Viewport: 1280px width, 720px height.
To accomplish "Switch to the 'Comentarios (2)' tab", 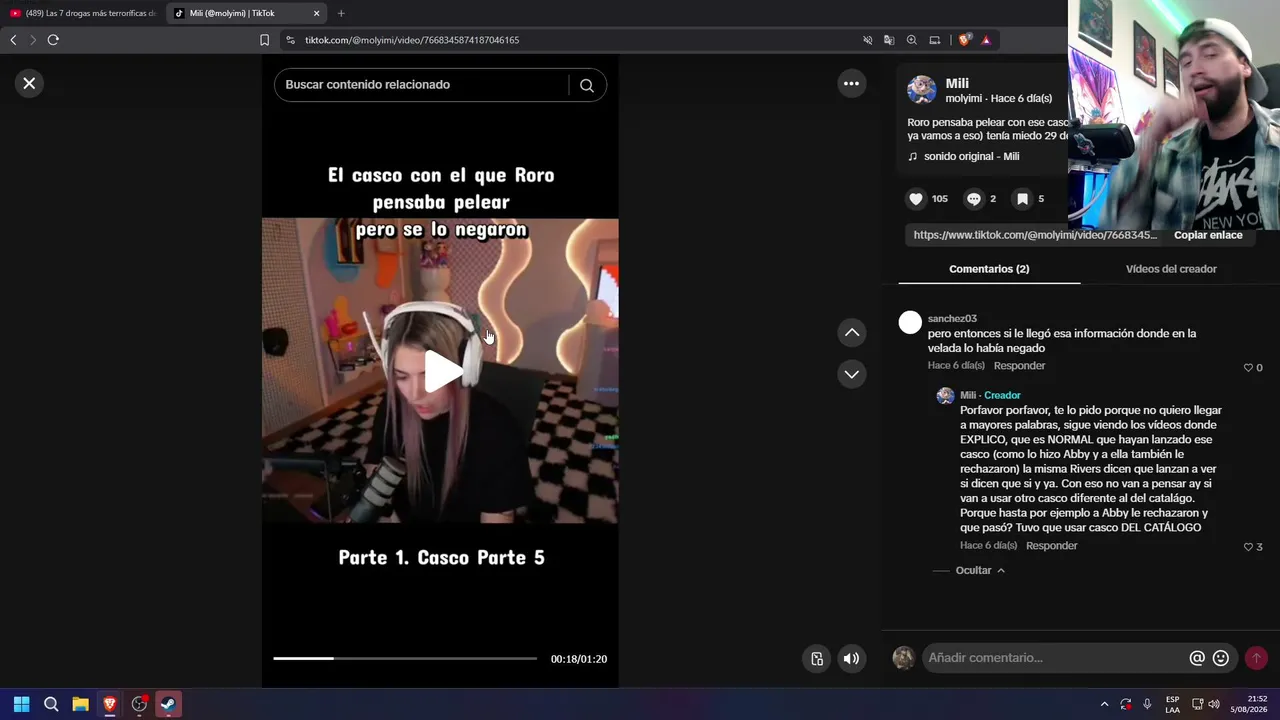I will [x=989, y=269].
